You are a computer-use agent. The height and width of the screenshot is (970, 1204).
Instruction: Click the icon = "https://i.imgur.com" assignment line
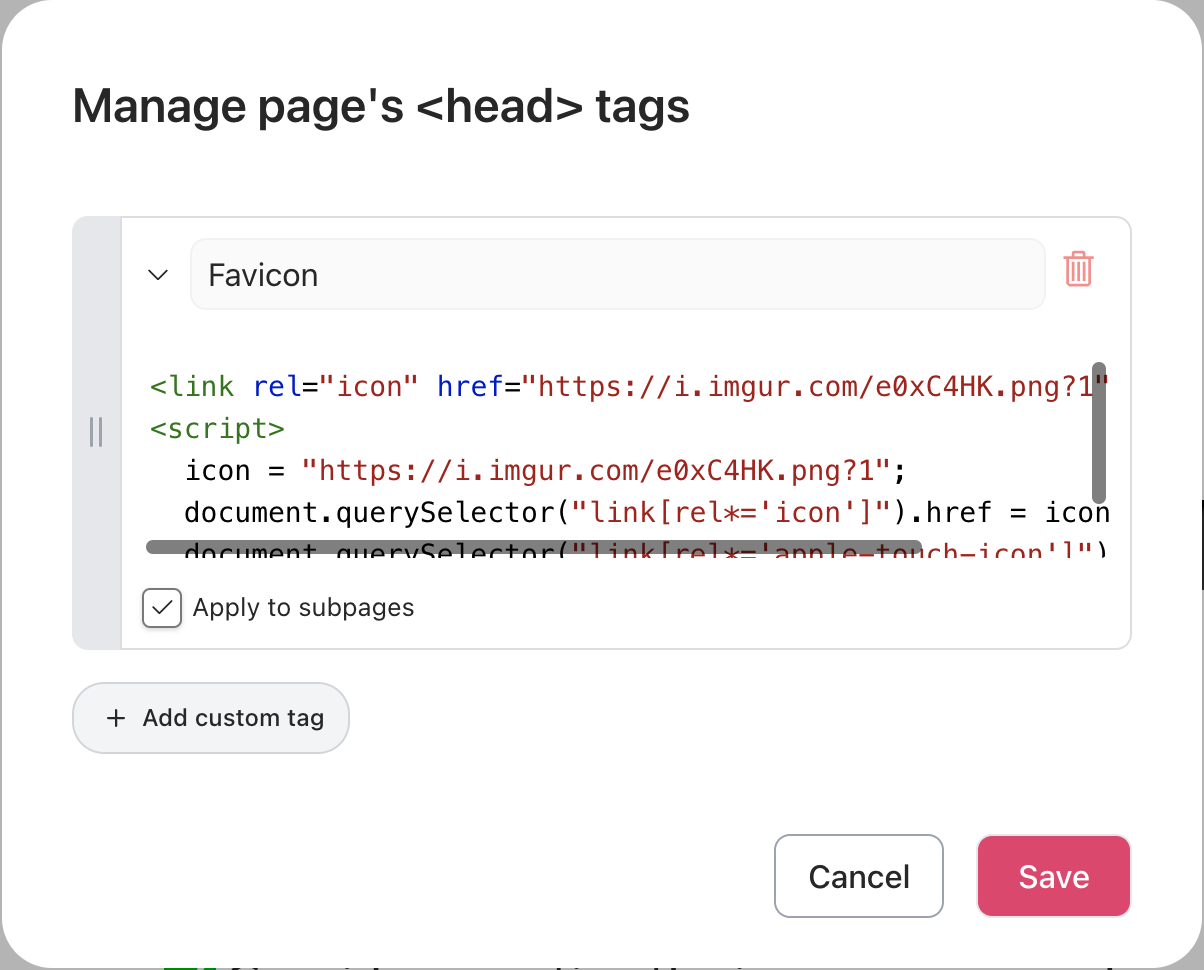point(545,470)
